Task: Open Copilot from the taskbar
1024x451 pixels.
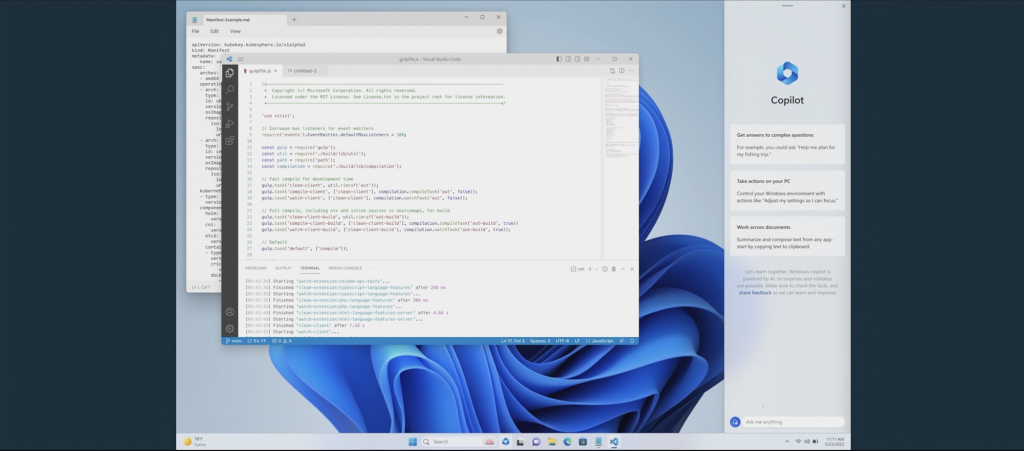Action: 505,442
